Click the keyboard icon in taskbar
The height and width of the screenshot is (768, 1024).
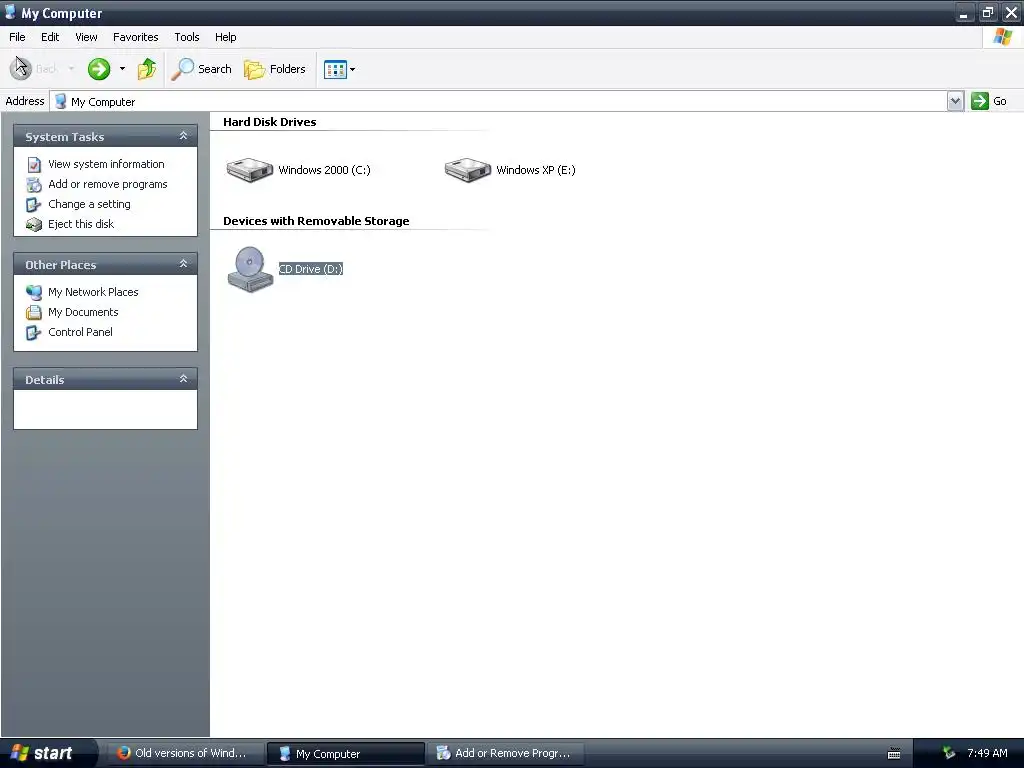tap(894, 754)
